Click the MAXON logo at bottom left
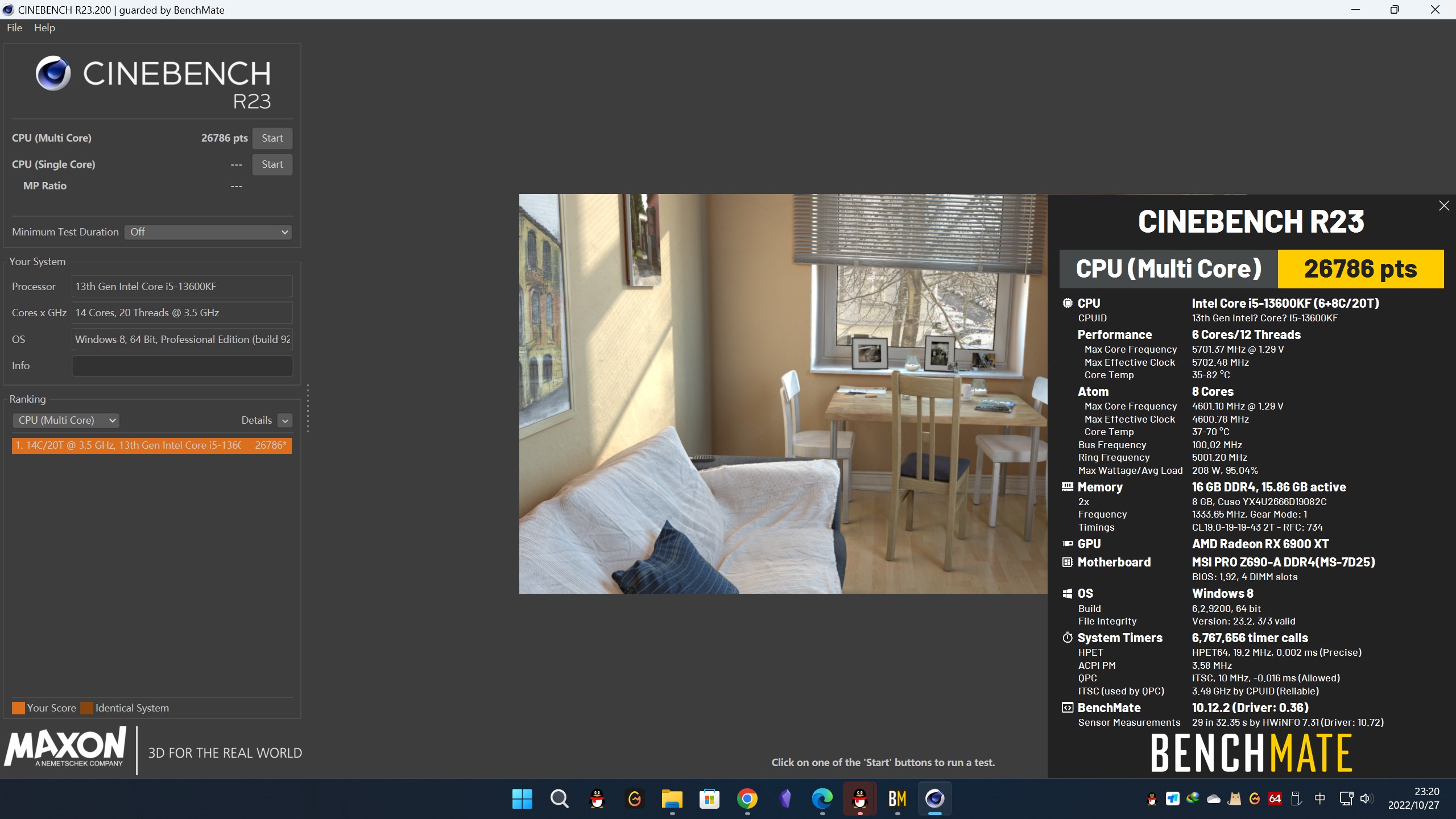The image size is (1456, 819). tap(65, 746)
